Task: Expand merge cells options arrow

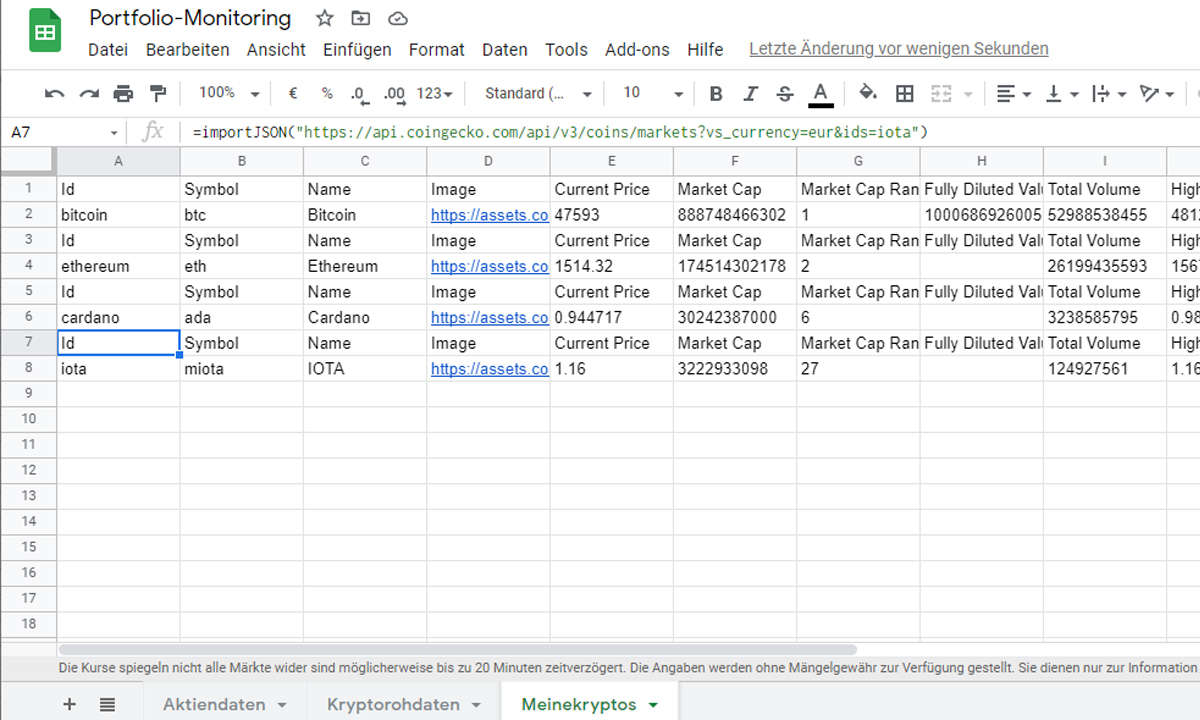Action: (968, 94)
